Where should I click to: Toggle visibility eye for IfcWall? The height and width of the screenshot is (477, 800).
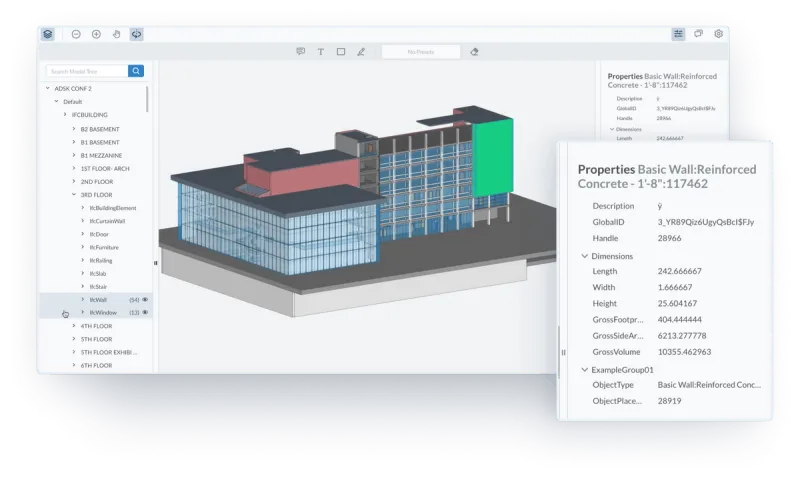[145, 299]
